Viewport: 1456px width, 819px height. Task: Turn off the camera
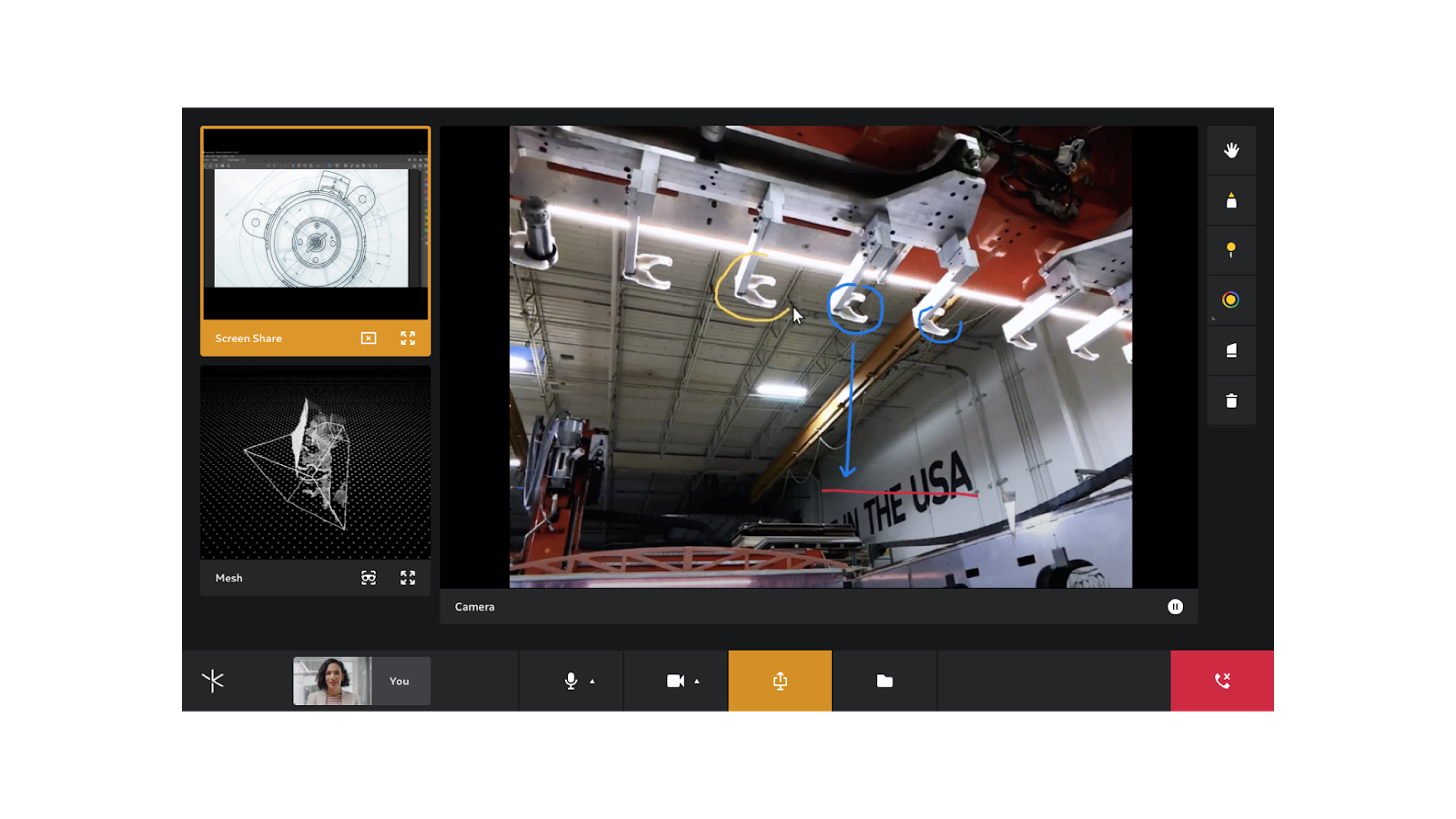[673, 681]
